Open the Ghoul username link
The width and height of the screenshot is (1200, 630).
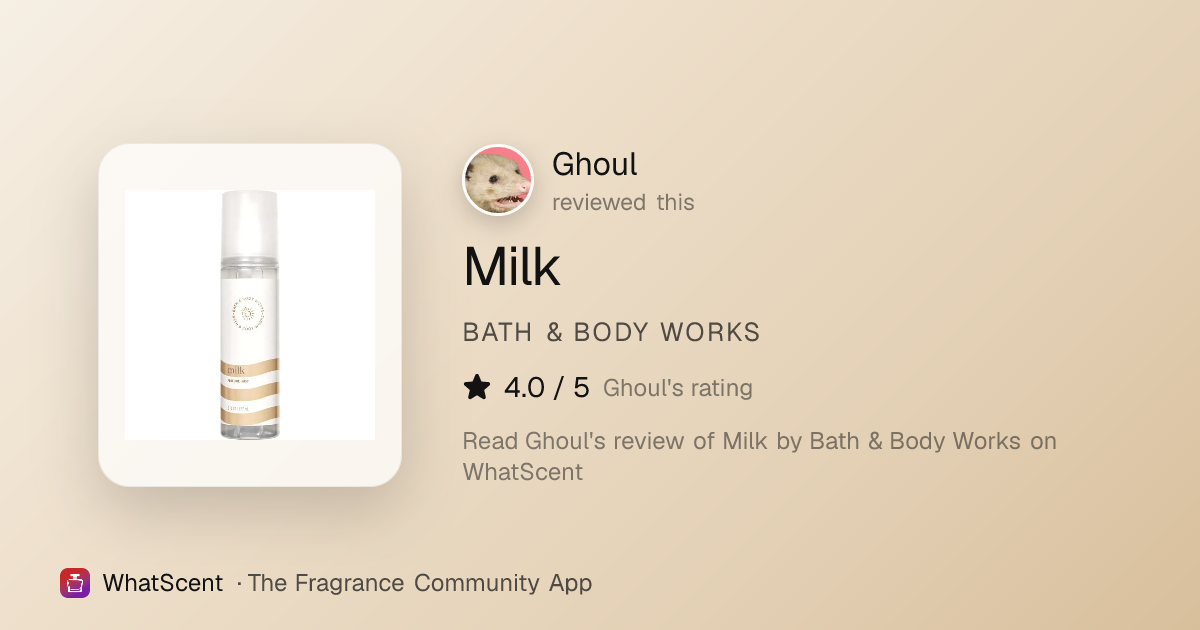(x=595, y=164)
